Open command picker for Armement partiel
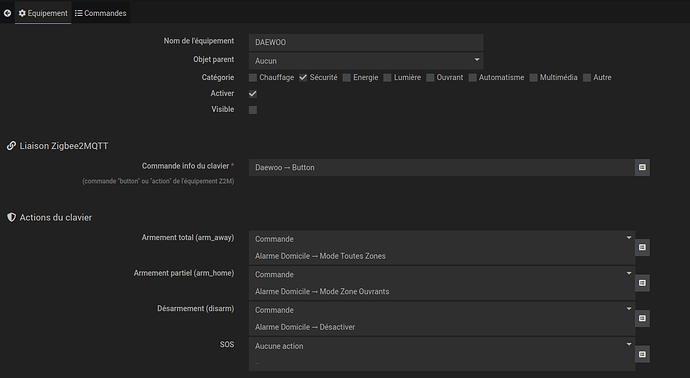 (642, 283)
